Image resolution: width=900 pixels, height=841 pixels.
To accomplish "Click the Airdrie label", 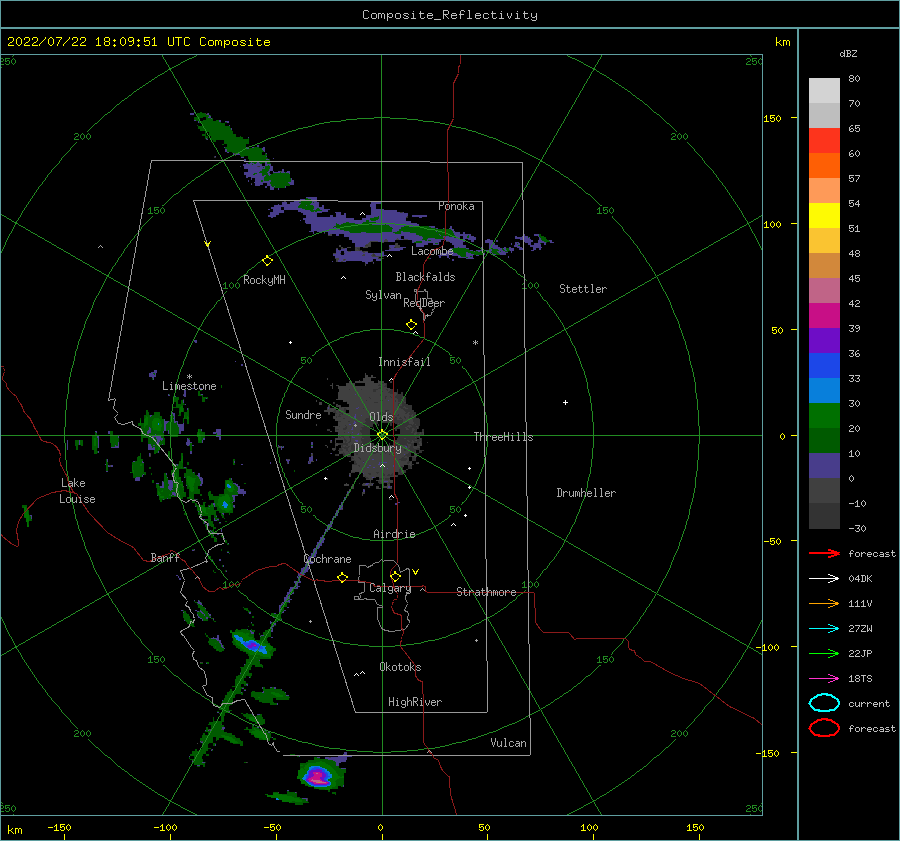I will point(394,534).
